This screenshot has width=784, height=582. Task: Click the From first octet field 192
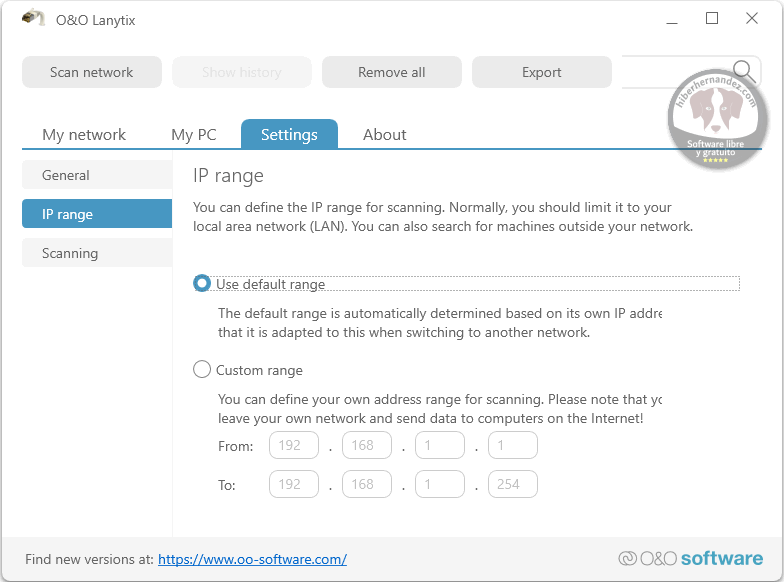point(294,445)
